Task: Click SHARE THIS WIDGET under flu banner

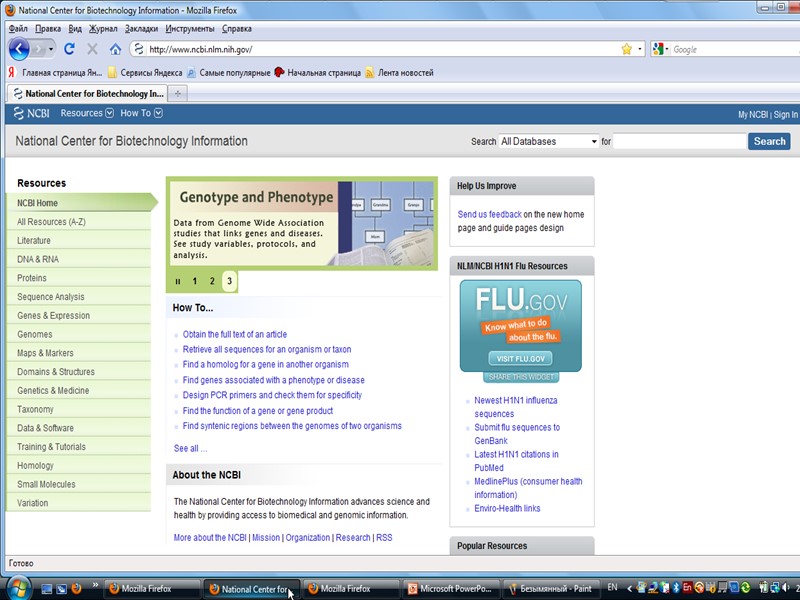Action: click(521, 377)
